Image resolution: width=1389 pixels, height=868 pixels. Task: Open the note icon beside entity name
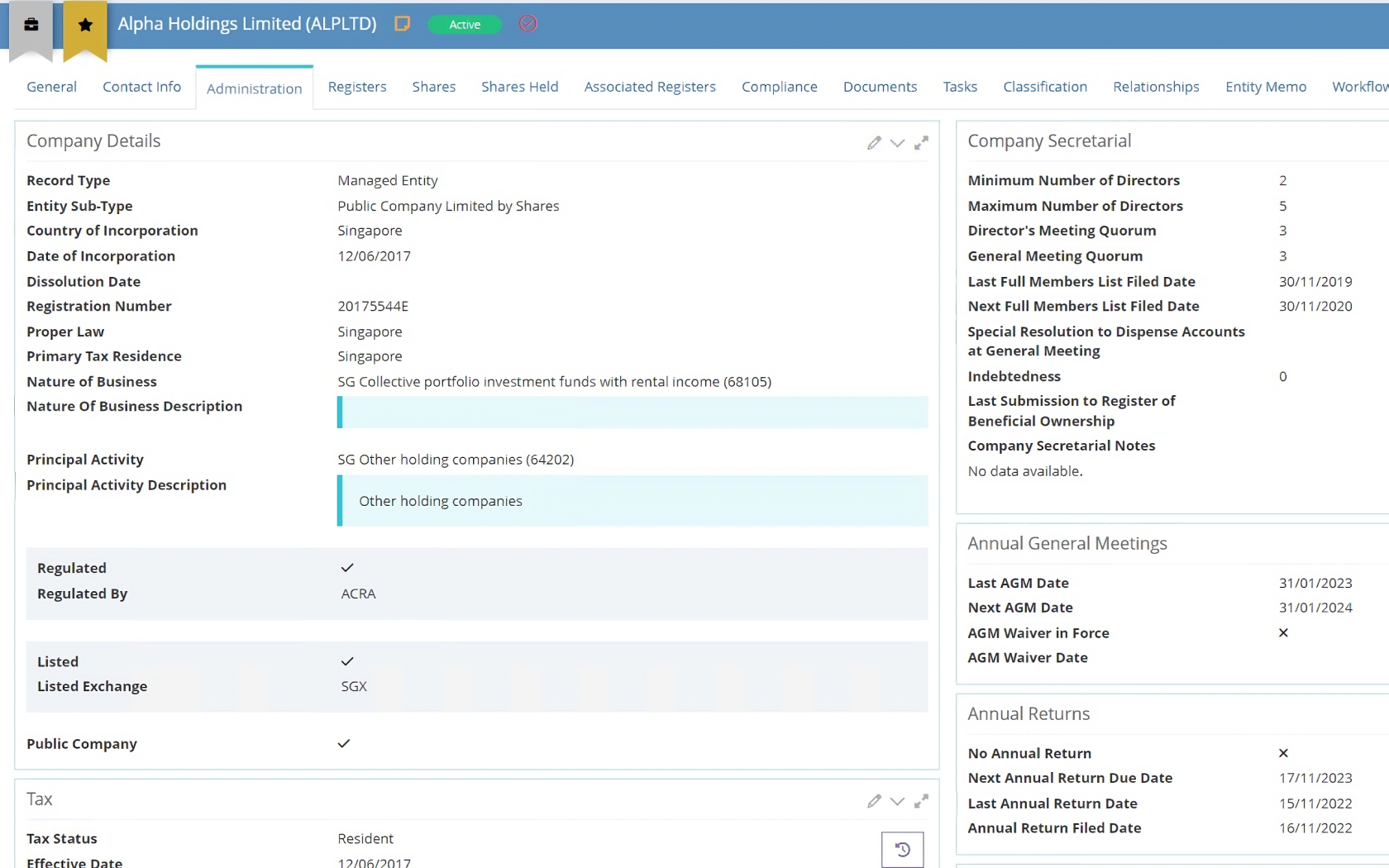pos(403,24)
